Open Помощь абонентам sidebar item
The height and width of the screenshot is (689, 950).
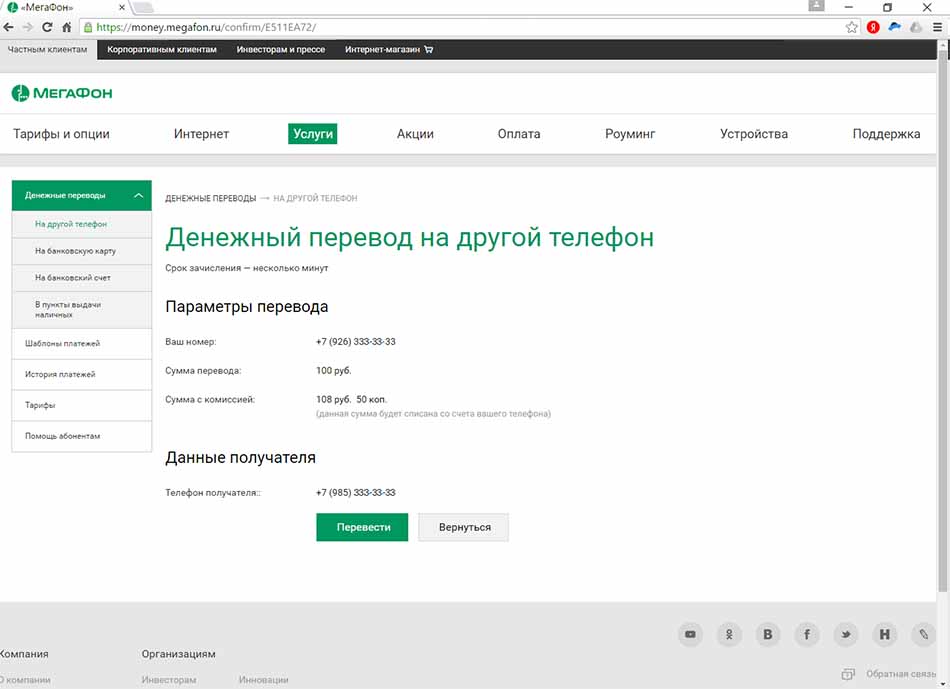tap(82, 436)
